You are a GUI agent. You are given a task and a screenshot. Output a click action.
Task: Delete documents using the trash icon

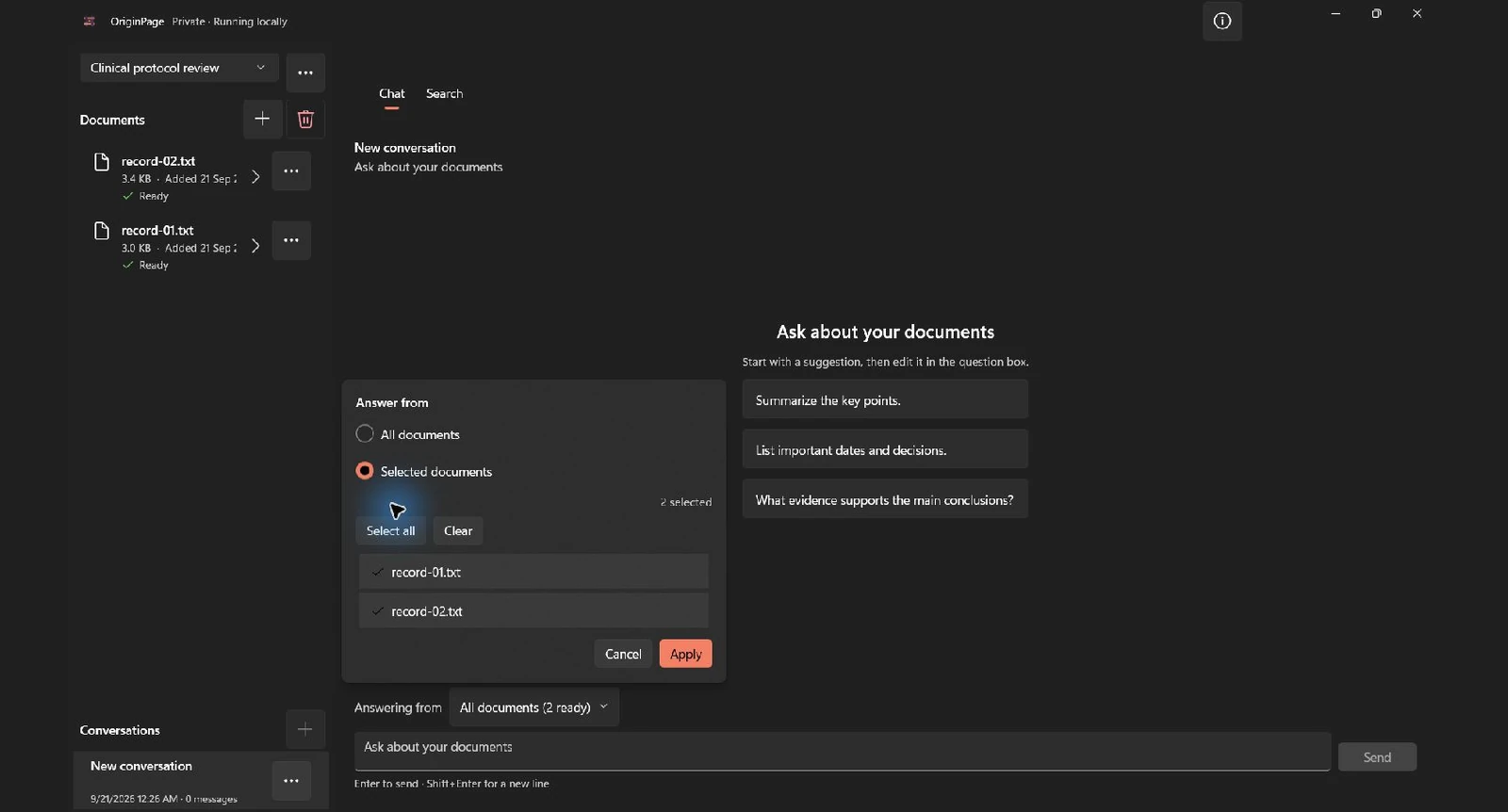tap(305, 119)
